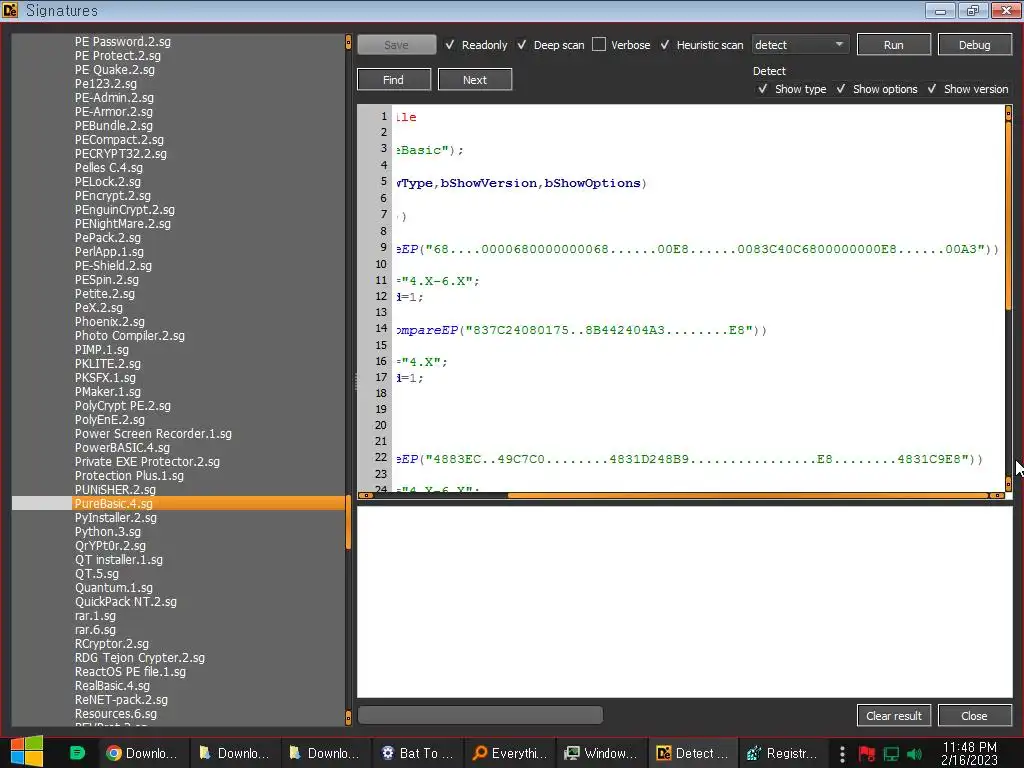Select PUNiSHER.2.sg signature
This screenshot has width=1024, height=768.
(x=115, y=490)
